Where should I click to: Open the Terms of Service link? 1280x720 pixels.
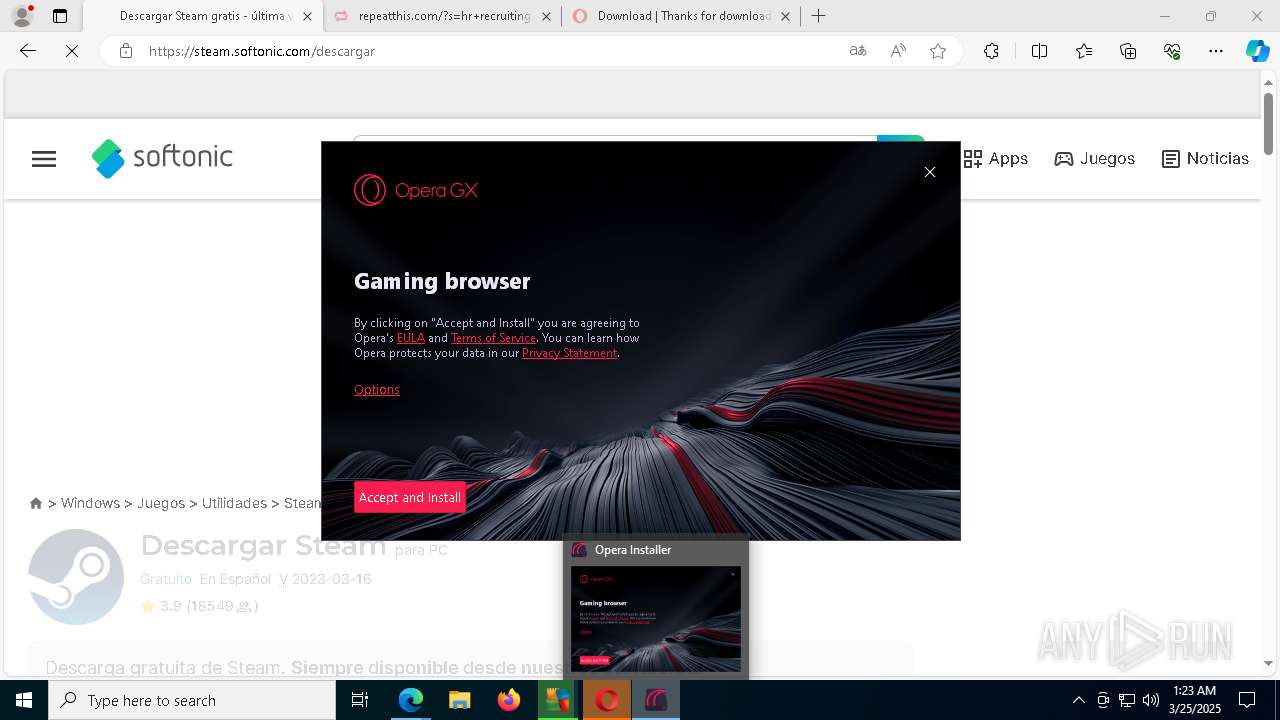click(x=493, y=338)
